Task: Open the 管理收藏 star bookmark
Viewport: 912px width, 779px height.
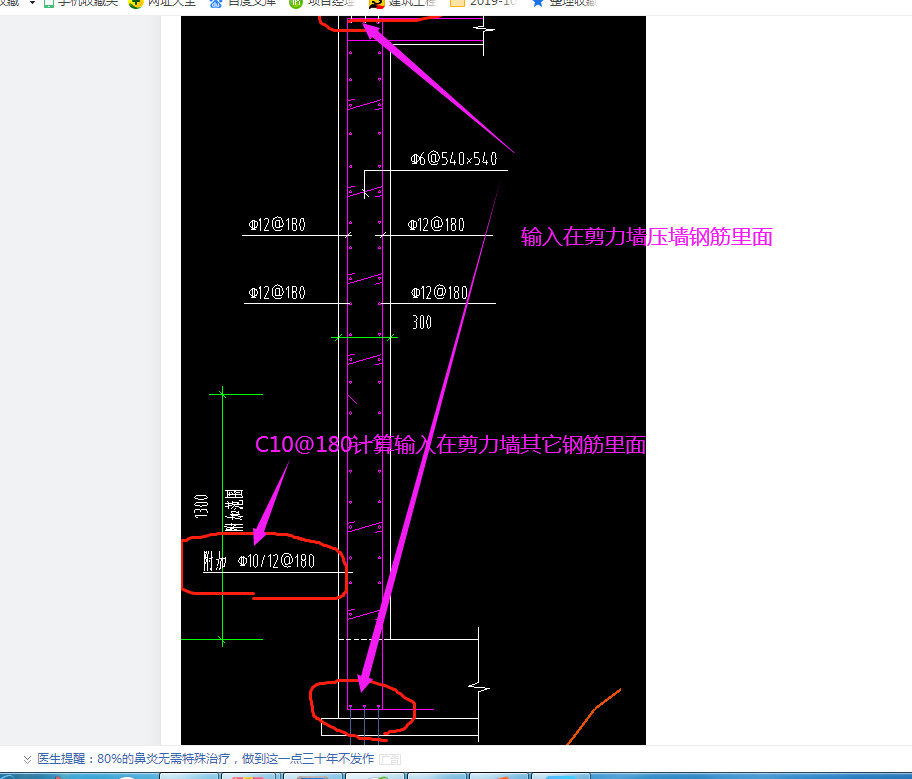Action: (x=564, y=3)
